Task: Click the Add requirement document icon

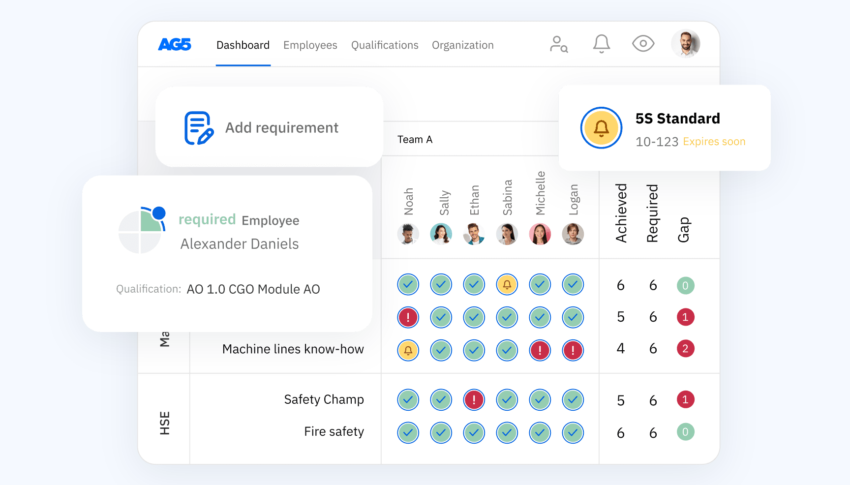Action: pyautogui.click(x=199, y=128)
